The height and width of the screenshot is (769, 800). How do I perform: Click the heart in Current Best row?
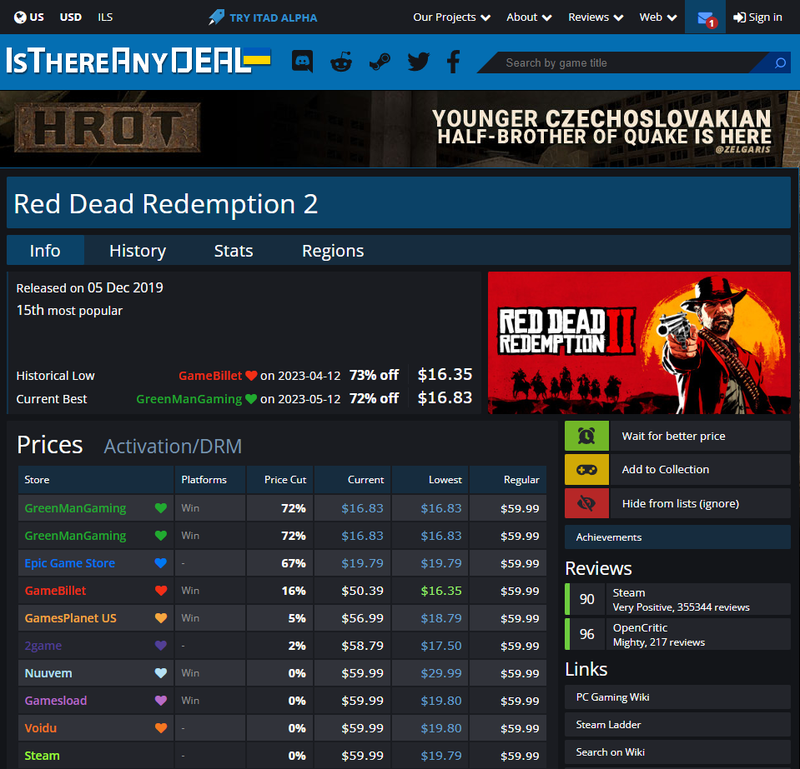pos(251,399)
